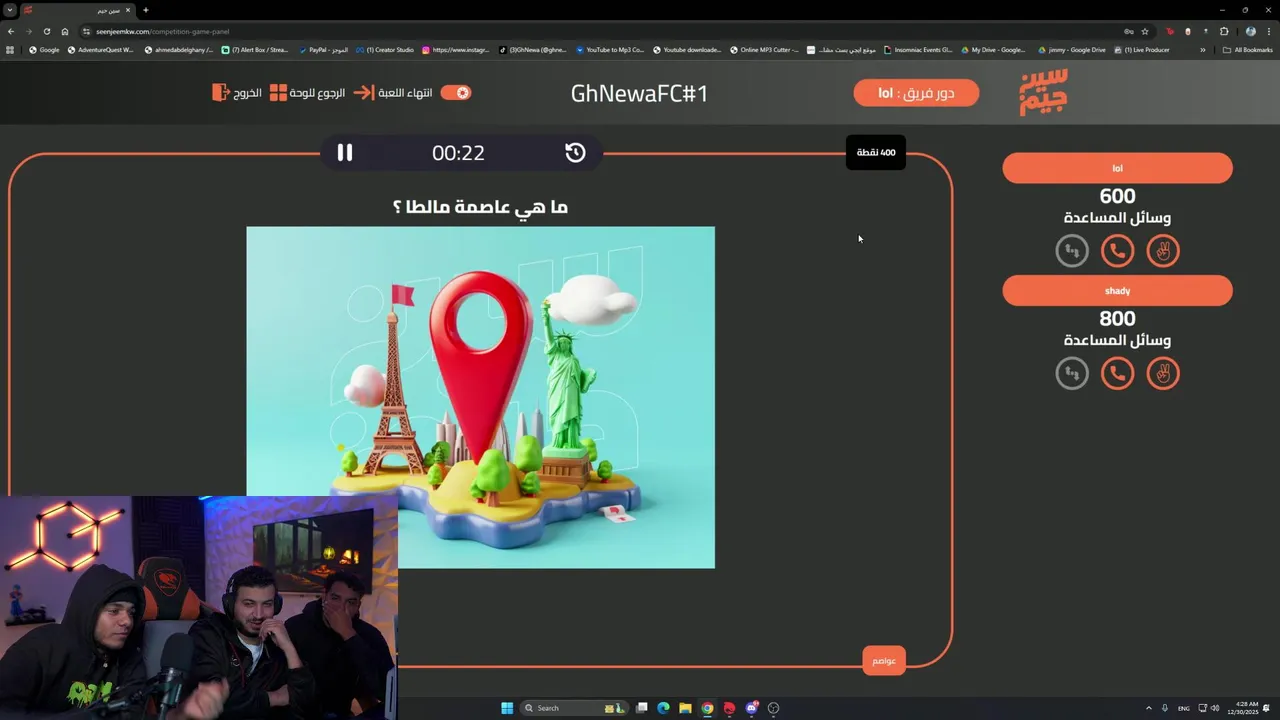
Task: Open the YouTube to Mp3 Co... bookmark
Action: tap(610, 50)
